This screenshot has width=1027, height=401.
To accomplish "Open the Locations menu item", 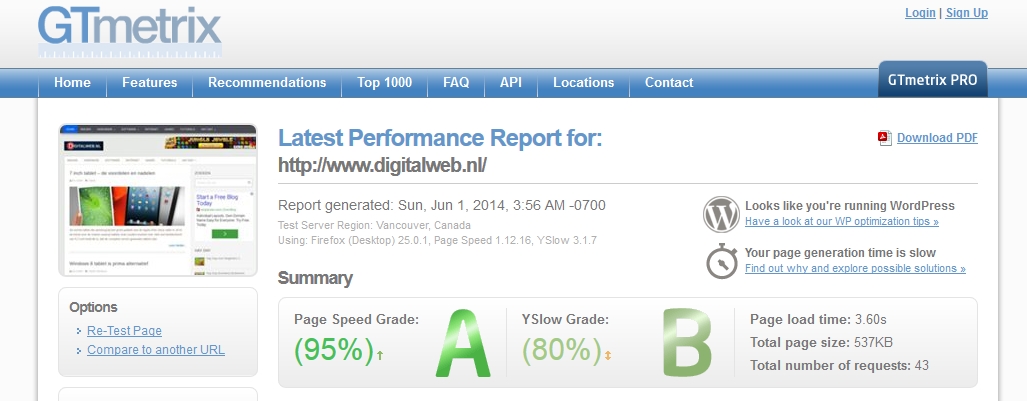I will tap(584, 83).
